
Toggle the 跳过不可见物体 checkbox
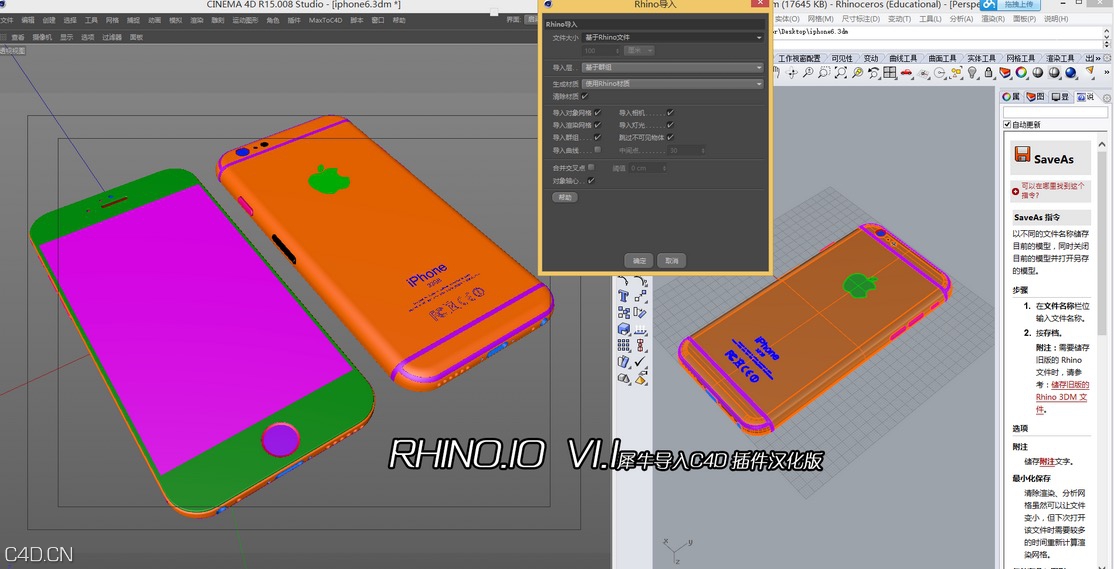[x=670, y=137]
